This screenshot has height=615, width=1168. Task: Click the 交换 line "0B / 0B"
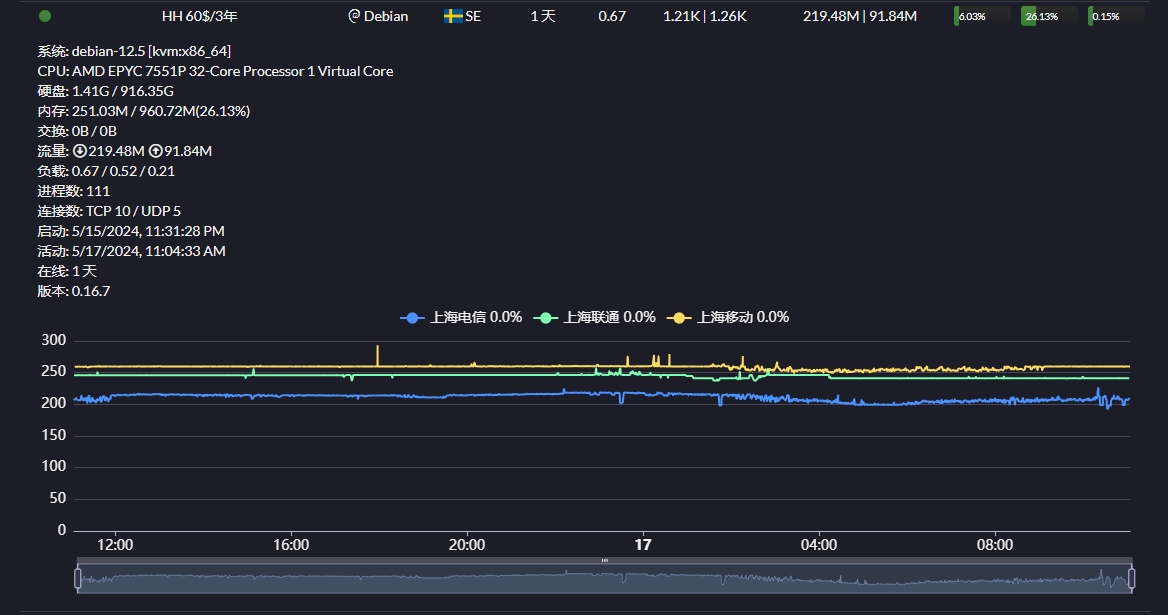[77, 132]
